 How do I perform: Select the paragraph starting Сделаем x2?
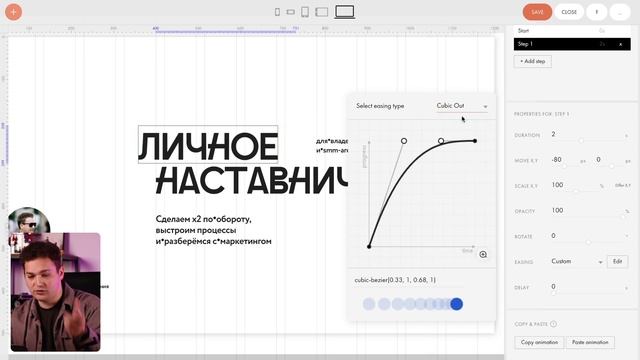coord(213,230)
